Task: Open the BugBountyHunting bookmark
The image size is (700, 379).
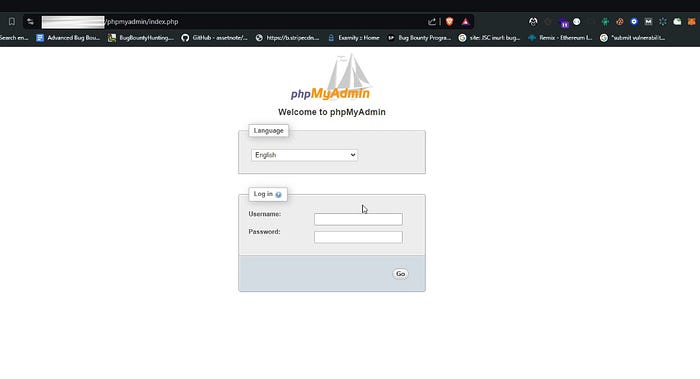Action: point(141,38)
